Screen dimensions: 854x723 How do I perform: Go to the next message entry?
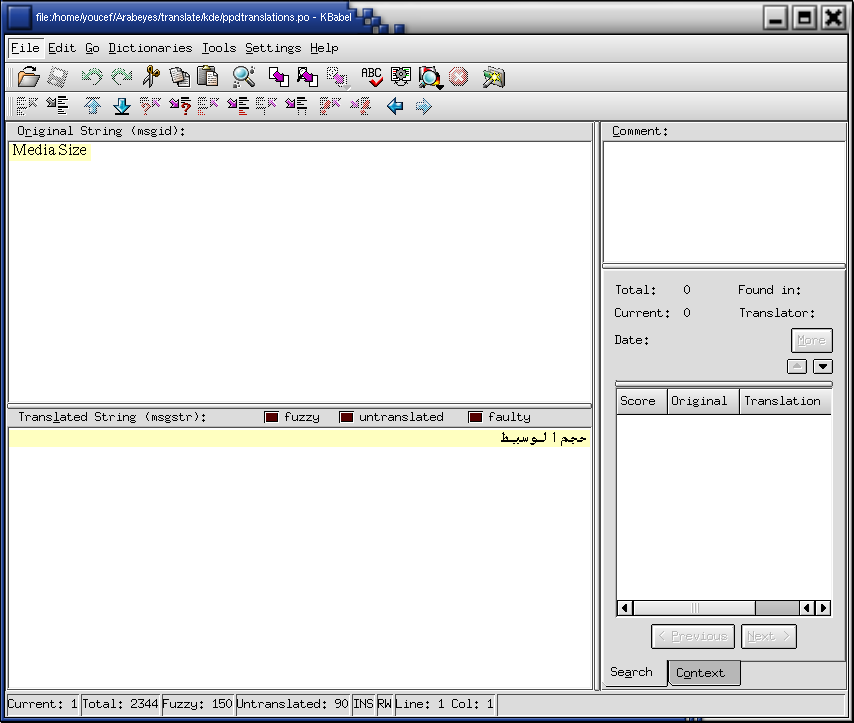pyautogui.click(x=120, y=105)
